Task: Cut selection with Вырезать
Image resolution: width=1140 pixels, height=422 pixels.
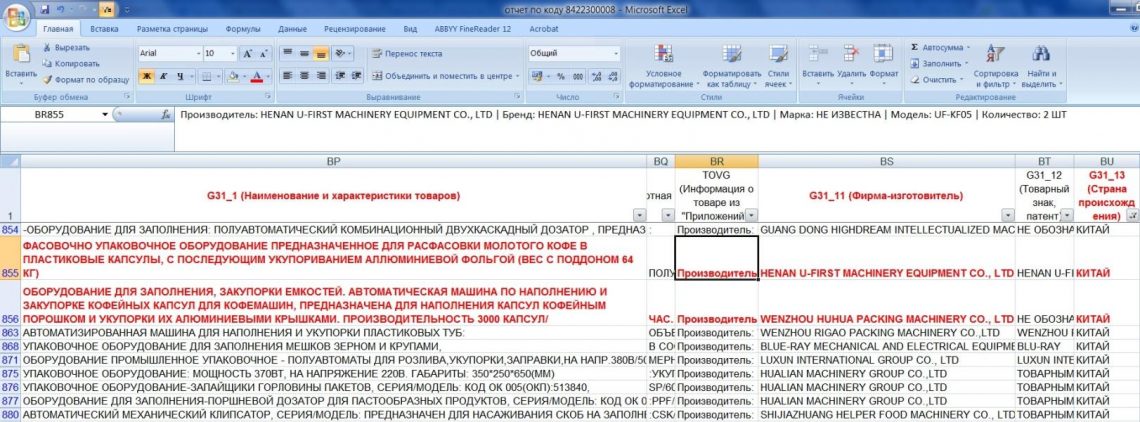Action: click(65, 47)
